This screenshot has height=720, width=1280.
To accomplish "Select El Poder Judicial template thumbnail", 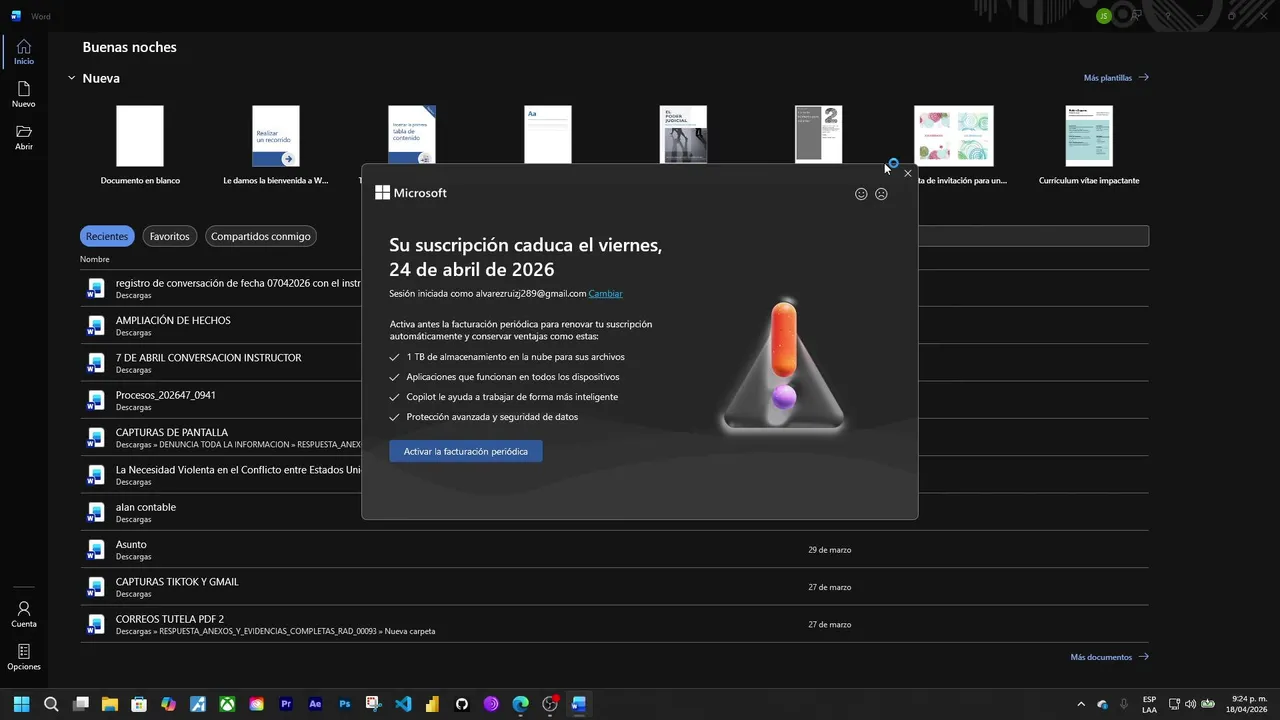I will coord(684,134).
